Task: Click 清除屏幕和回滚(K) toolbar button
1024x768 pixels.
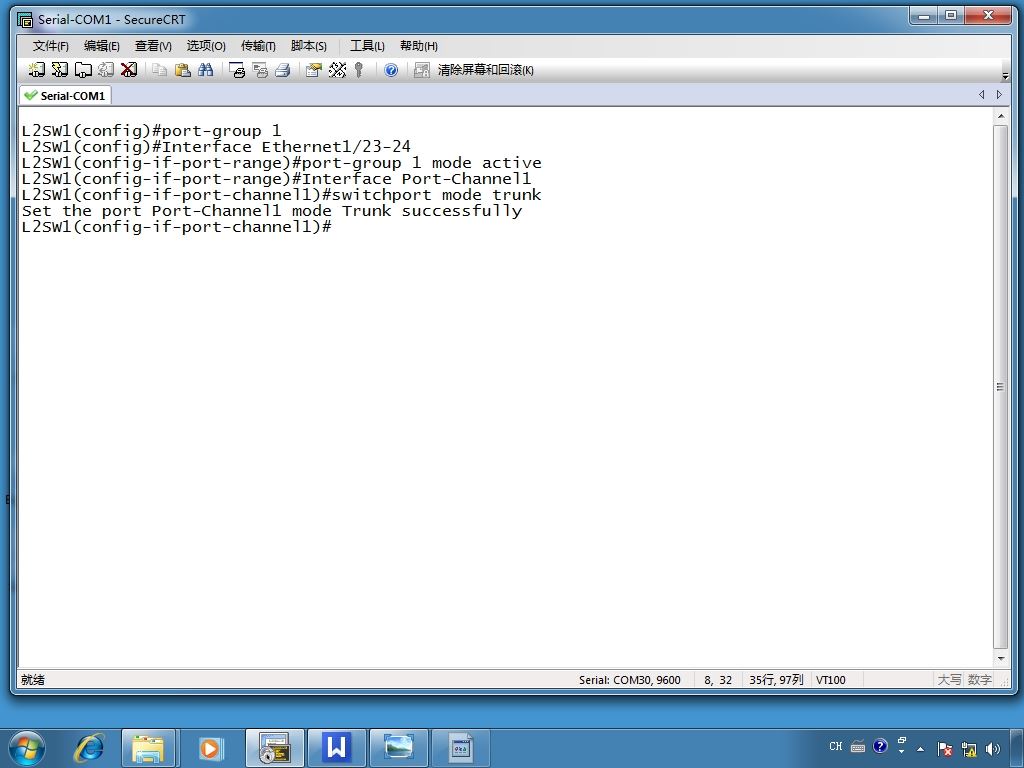Action: coord(485,70)
